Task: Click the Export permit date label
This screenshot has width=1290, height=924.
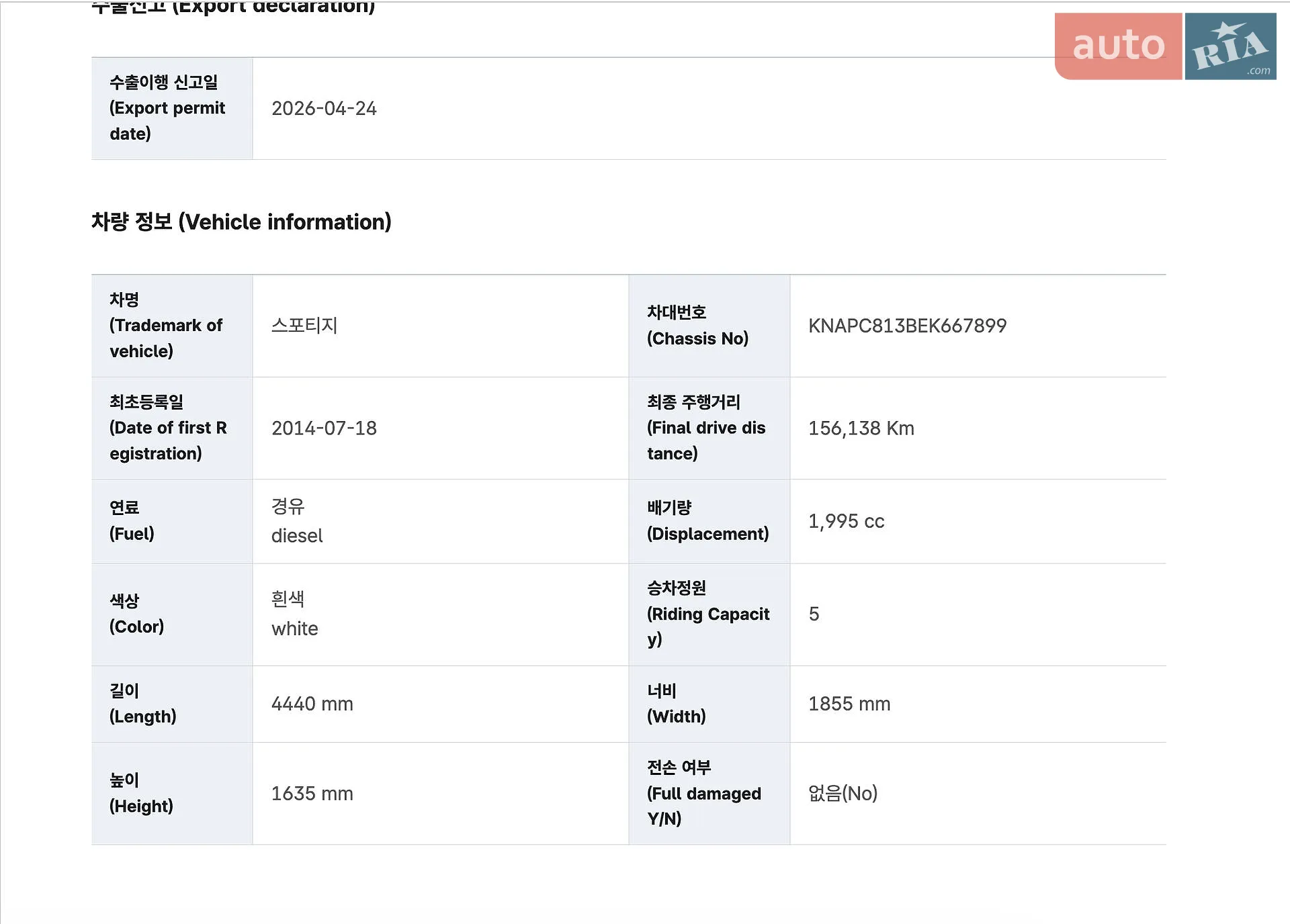Action: (167, 108)
